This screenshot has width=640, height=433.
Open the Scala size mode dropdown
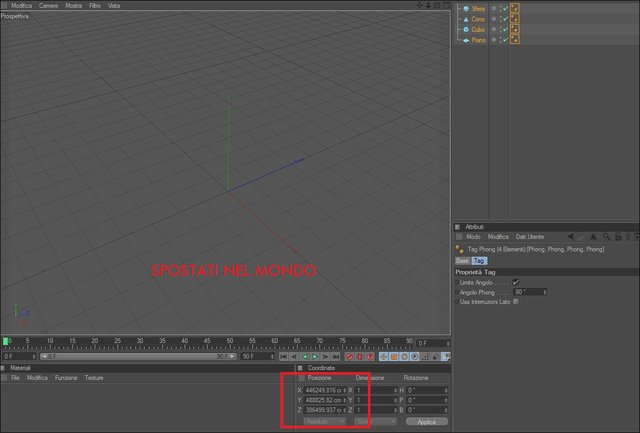coord(376,422)
